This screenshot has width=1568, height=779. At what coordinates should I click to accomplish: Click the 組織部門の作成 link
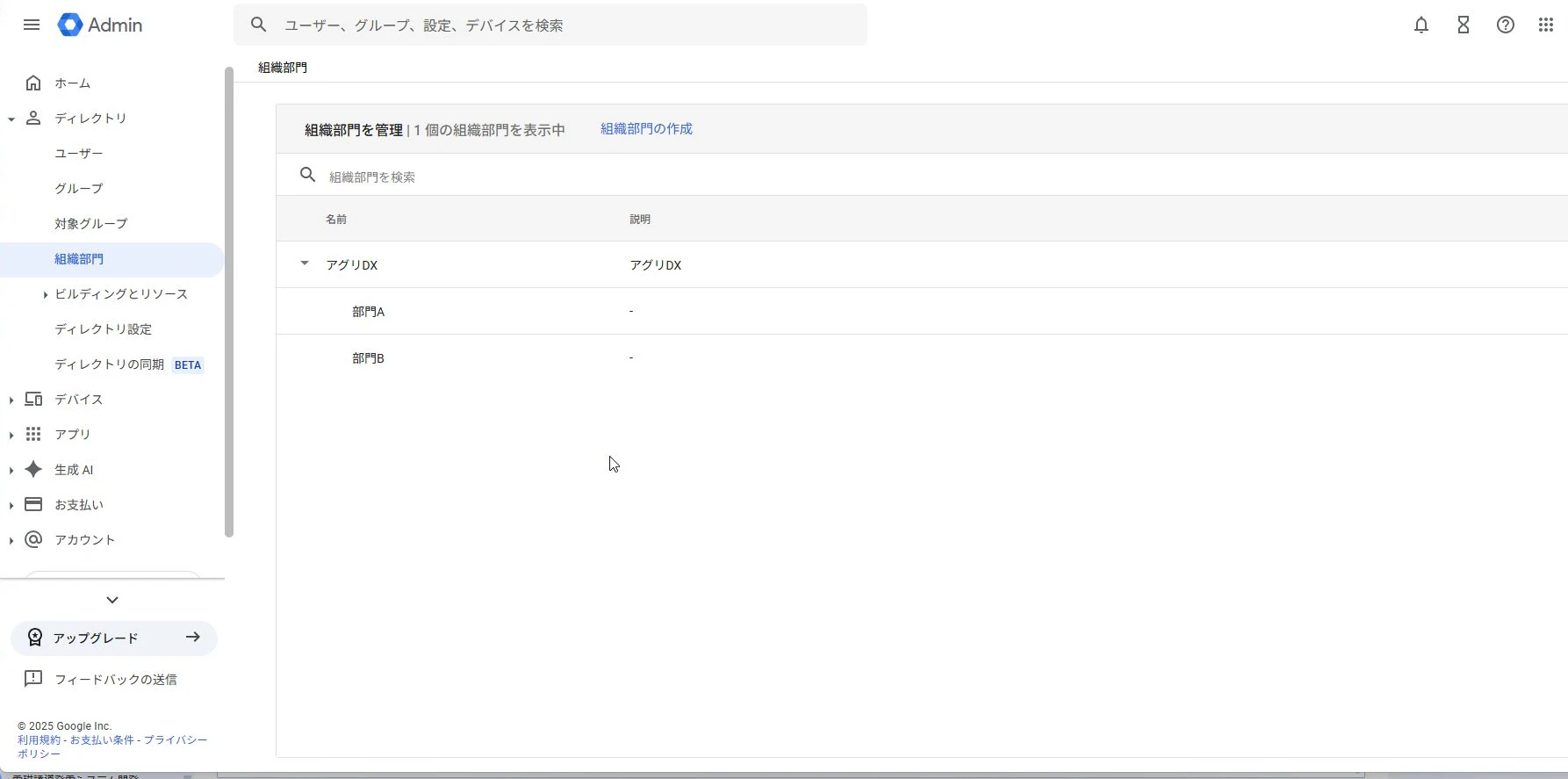(x=647, y=129)
